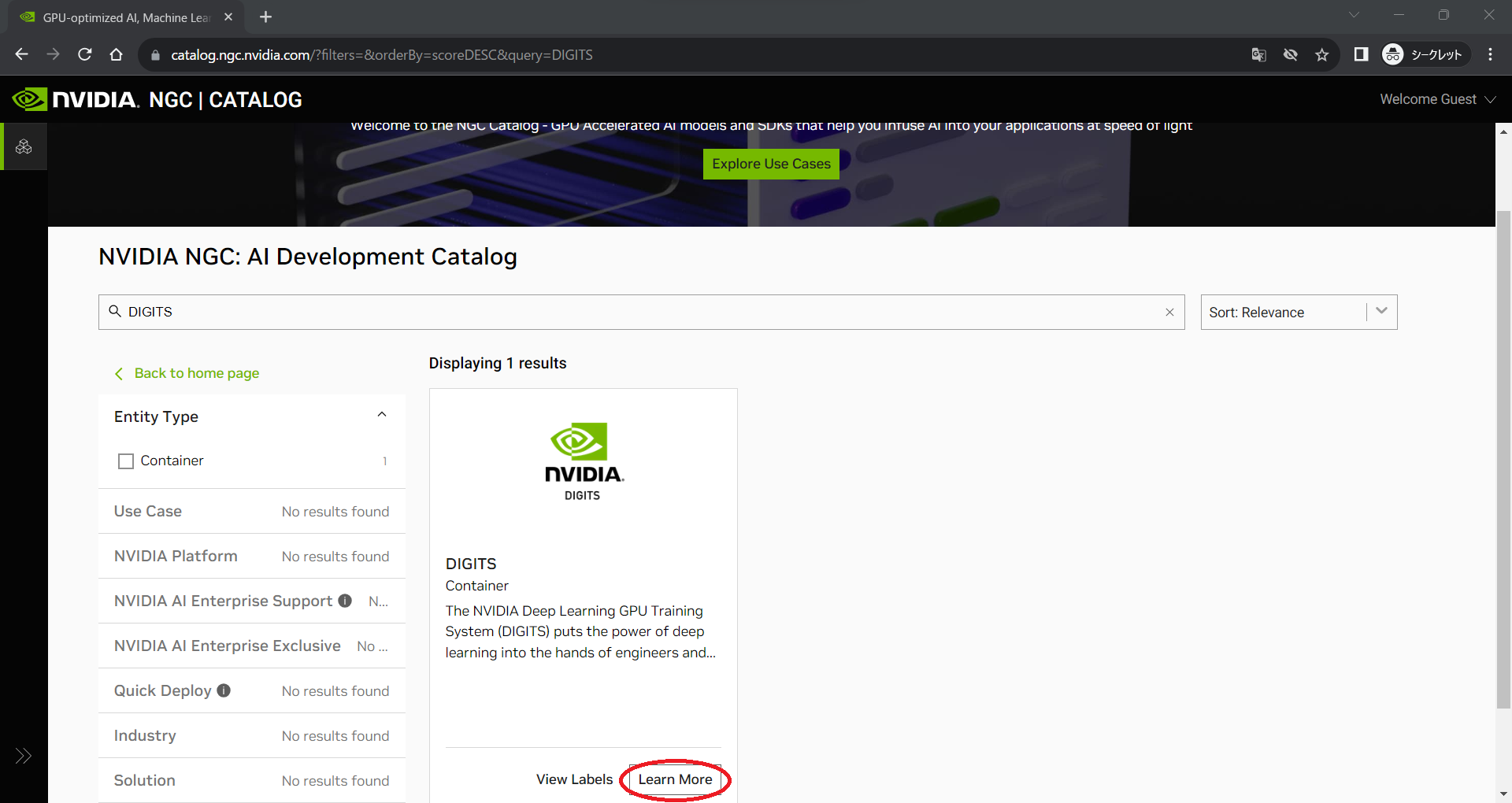Open the DIGITS container title
The width and height of the screenshot is (1512, 803).
tap(471, 564)
